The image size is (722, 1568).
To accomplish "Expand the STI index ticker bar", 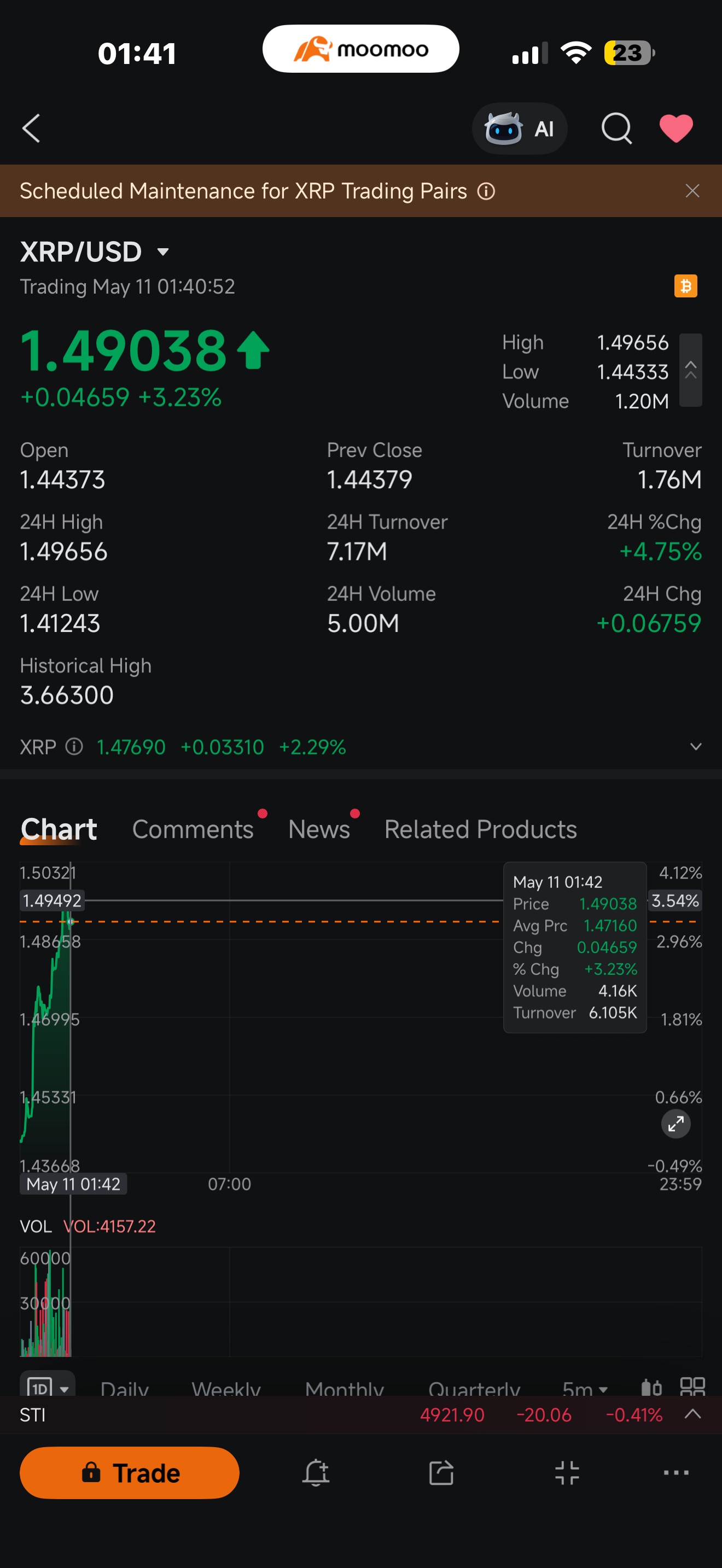I will 693,1414.
